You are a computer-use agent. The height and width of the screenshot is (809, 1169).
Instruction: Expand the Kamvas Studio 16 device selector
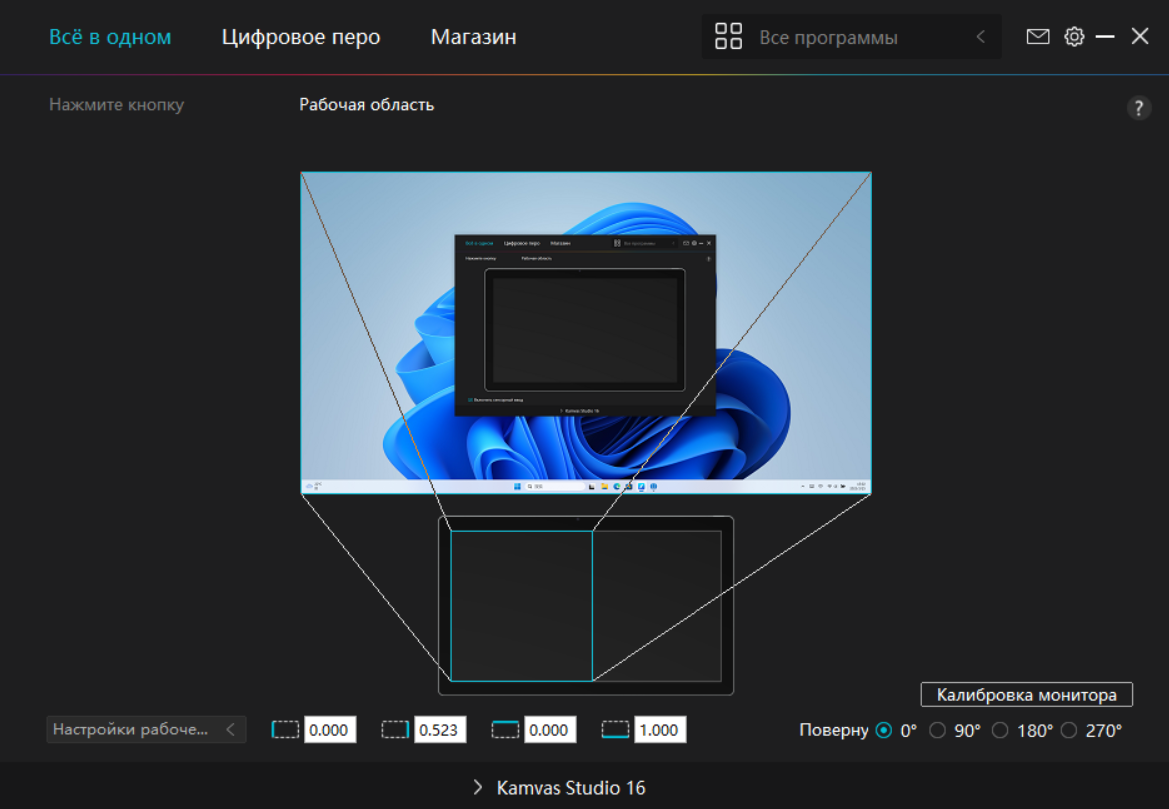[560, 787]
